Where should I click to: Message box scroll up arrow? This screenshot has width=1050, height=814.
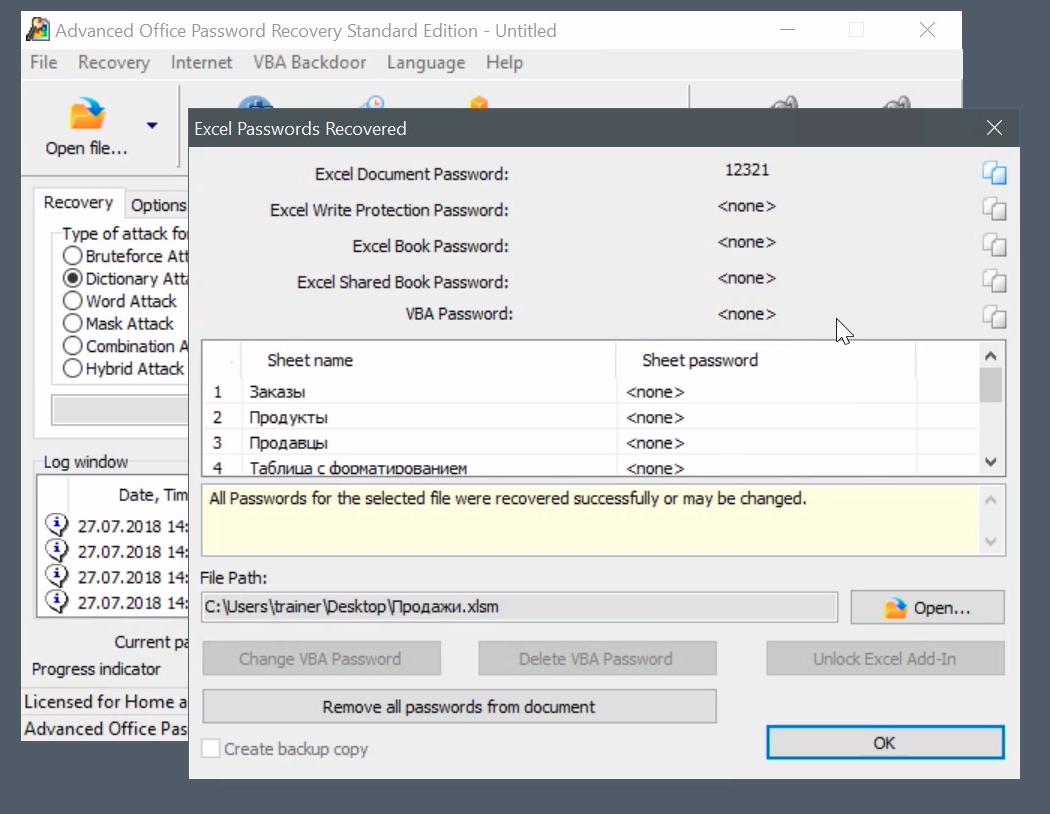pos(991,501)
